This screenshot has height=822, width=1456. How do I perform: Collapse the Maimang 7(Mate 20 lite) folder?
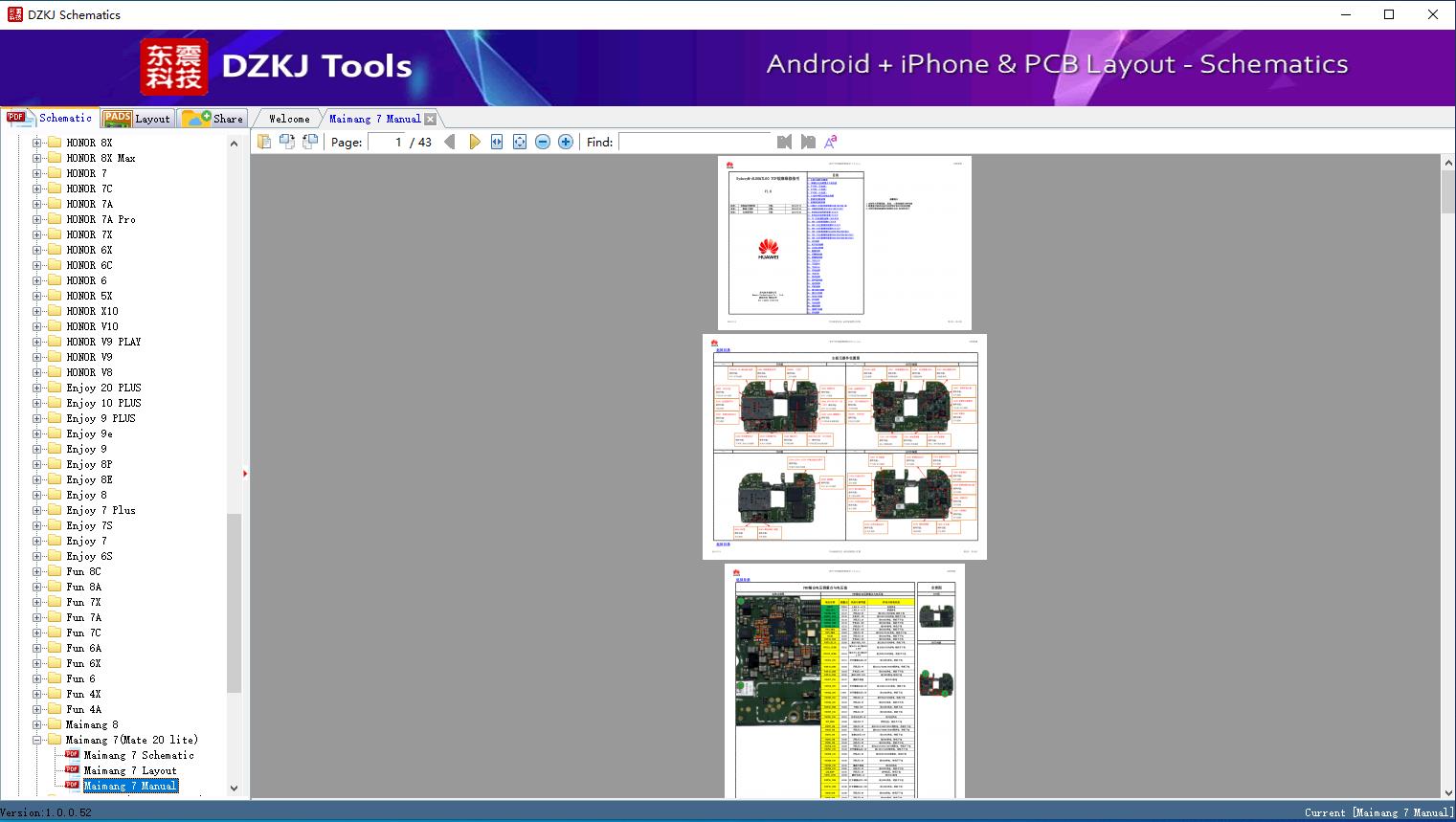pyautogui.click(x=36, y=740)
